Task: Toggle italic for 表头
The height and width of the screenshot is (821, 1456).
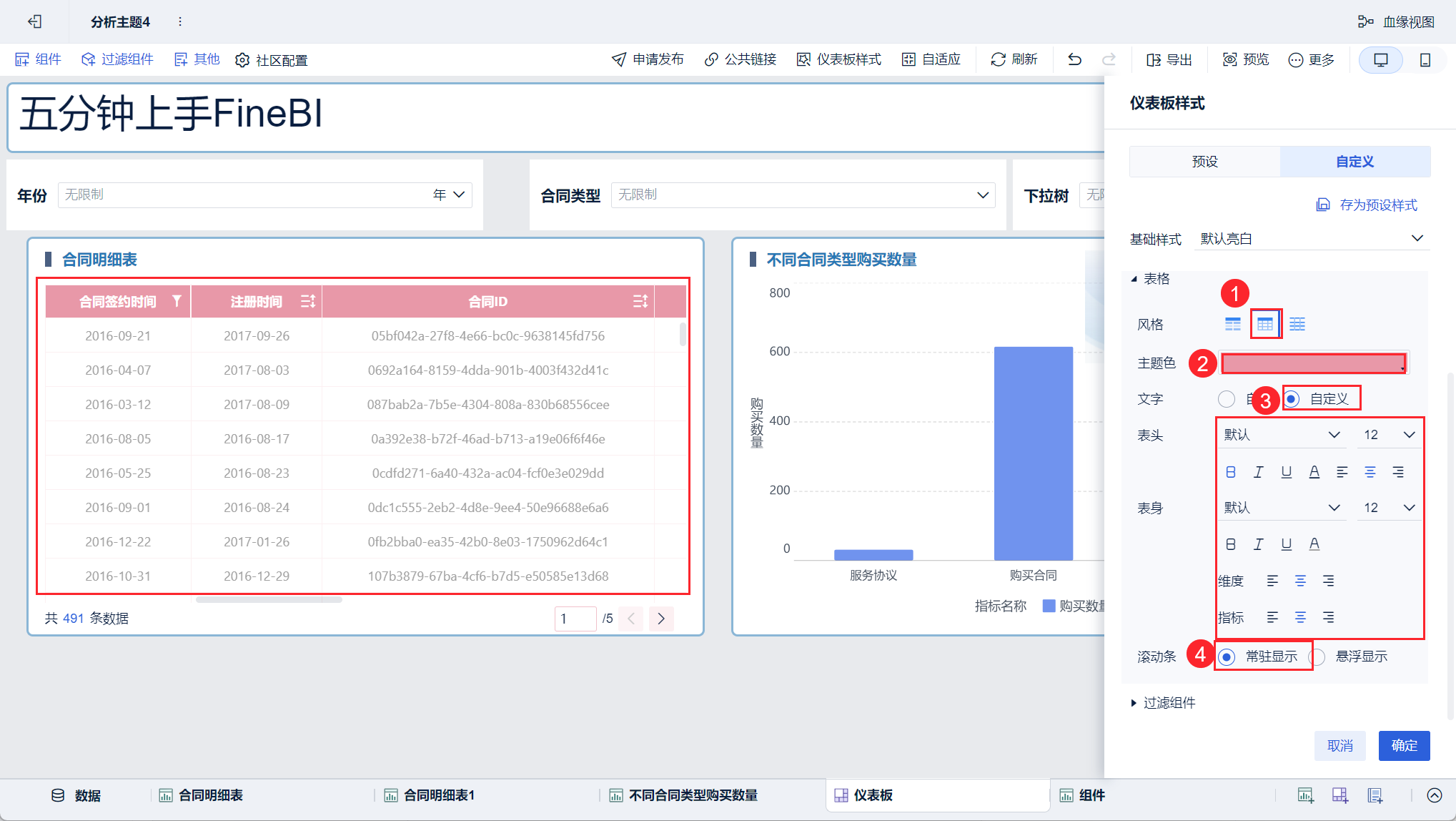Action: (1259, 472)
